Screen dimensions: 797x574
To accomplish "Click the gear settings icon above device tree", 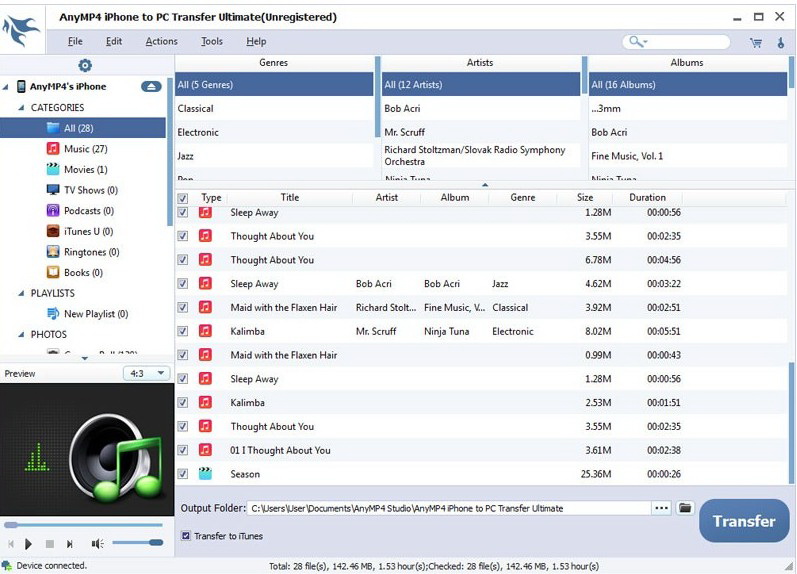I will 84,65.
